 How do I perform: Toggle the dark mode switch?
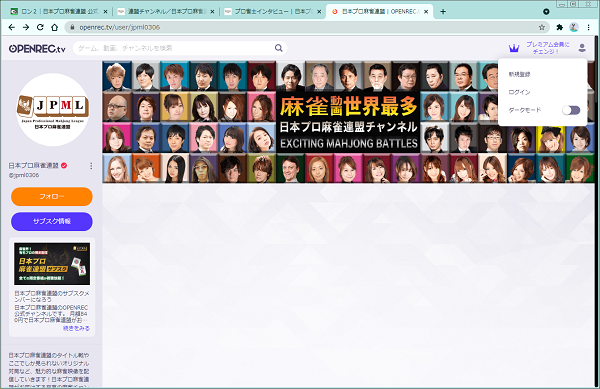click(x=571, y=110)
